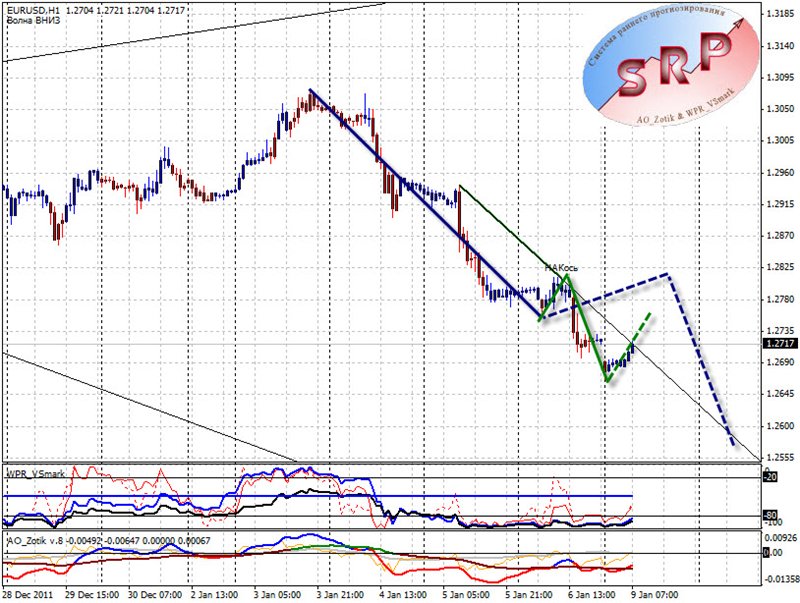Click the 1.2690 price label
This screenshot has width=800, height=603.
point(780,362)
